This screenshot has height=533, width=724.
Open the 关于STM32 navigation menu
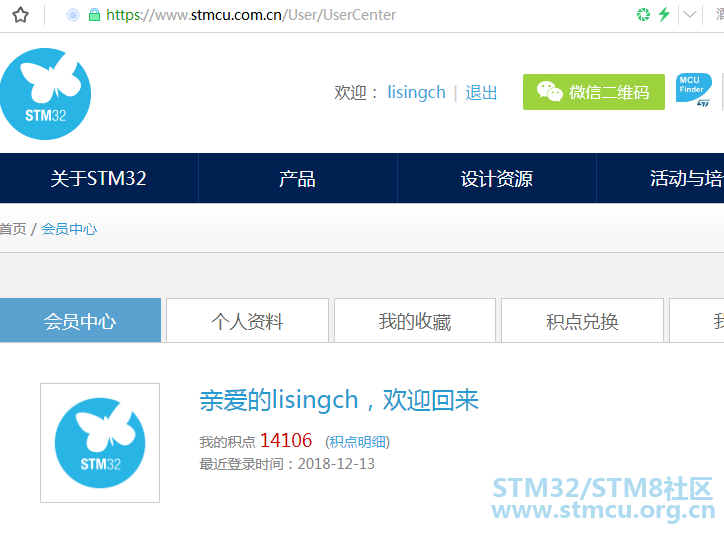tap(99, 178)
